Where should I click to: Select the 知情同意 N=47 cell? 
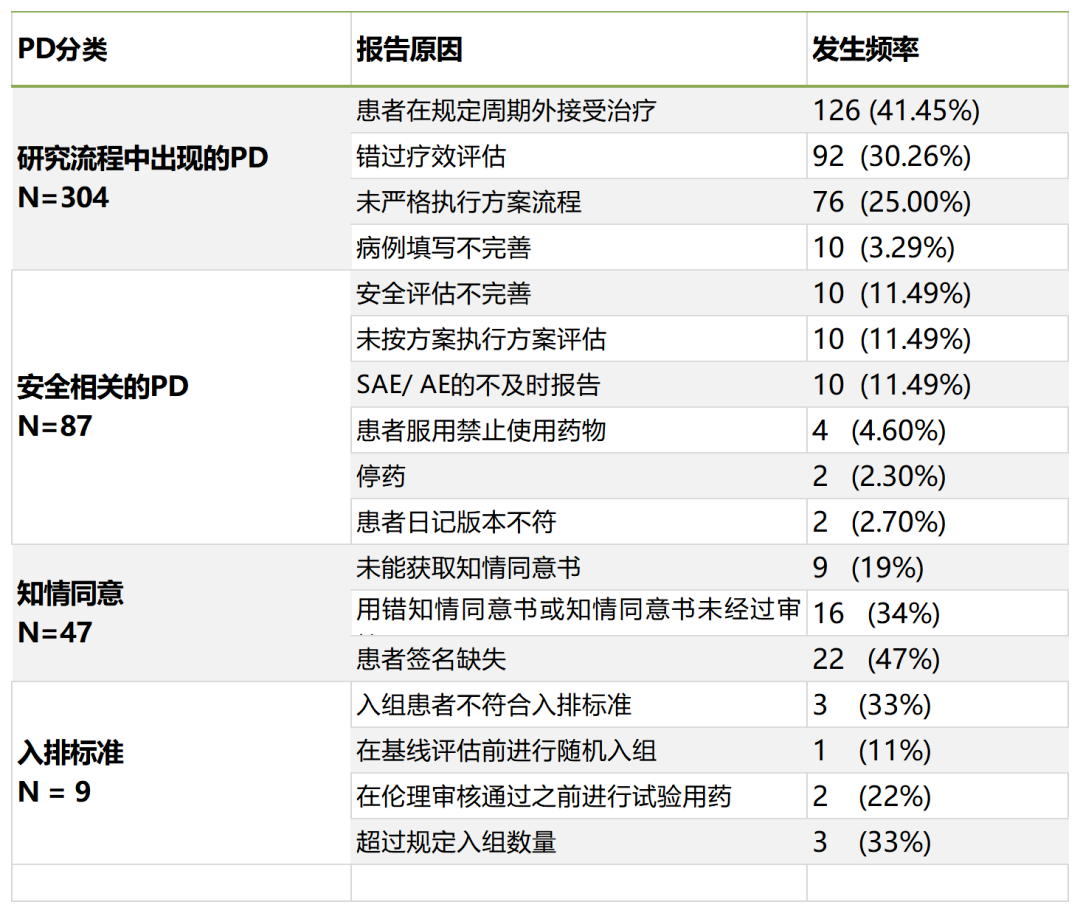pos(70,612)
